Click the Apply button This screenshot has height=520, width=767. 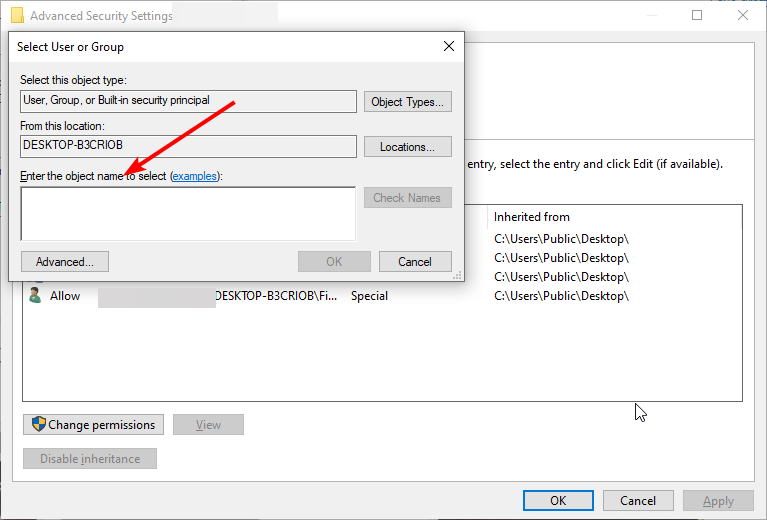(718, 500)
